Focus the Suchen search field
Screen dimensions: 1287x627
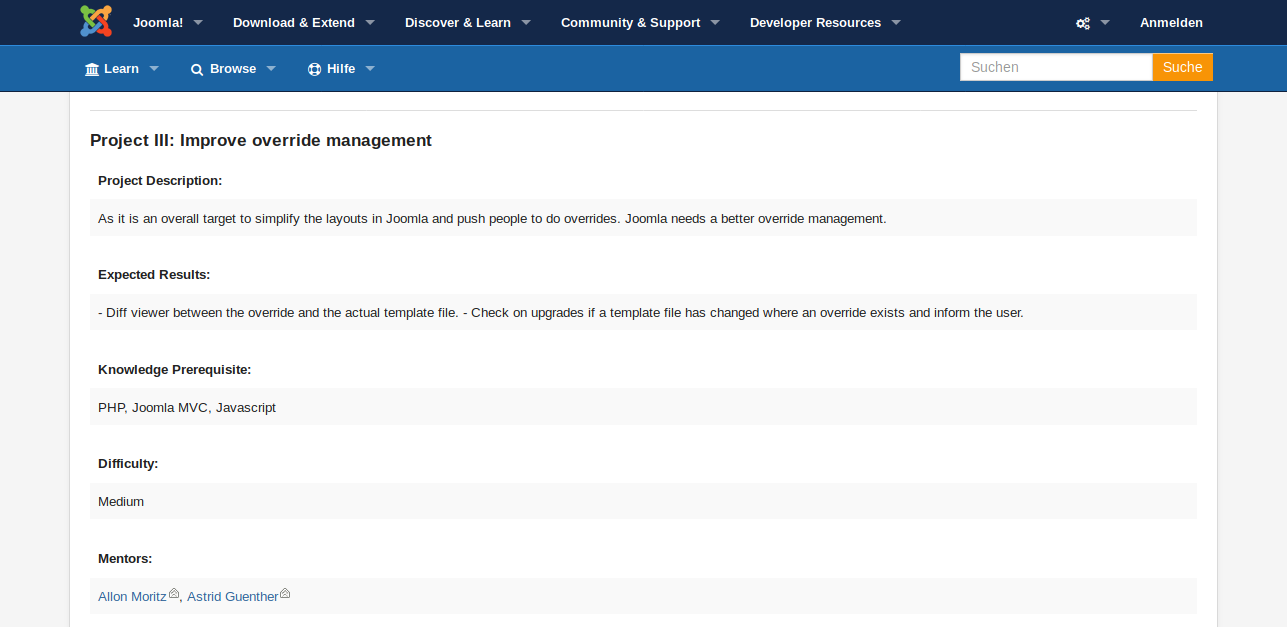(x=1056, y=67)
